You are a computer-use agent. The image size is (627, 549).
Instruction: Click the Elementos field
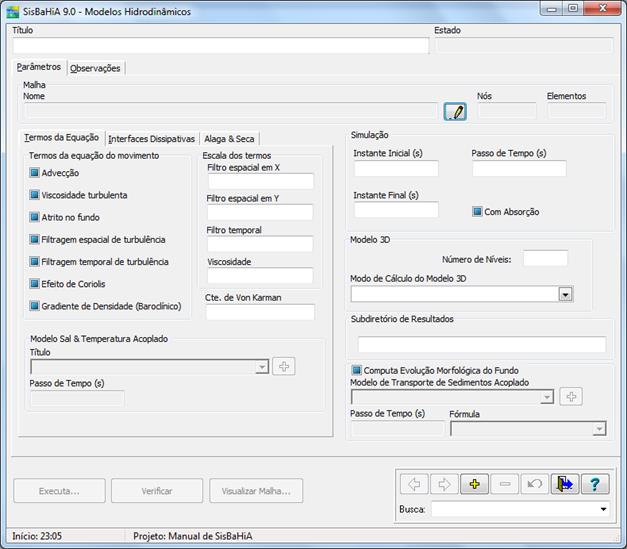[577, 111]
